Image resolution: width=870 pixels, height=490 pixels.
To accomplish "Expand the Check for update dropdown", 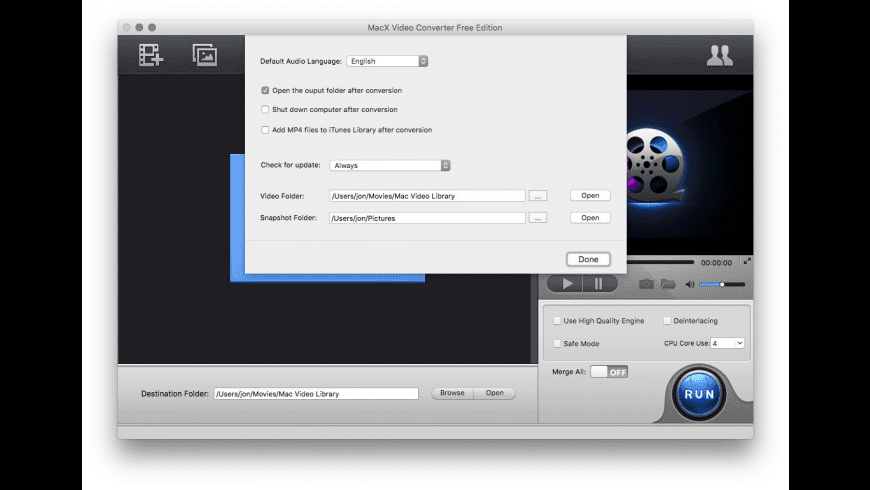I will 390,165.
